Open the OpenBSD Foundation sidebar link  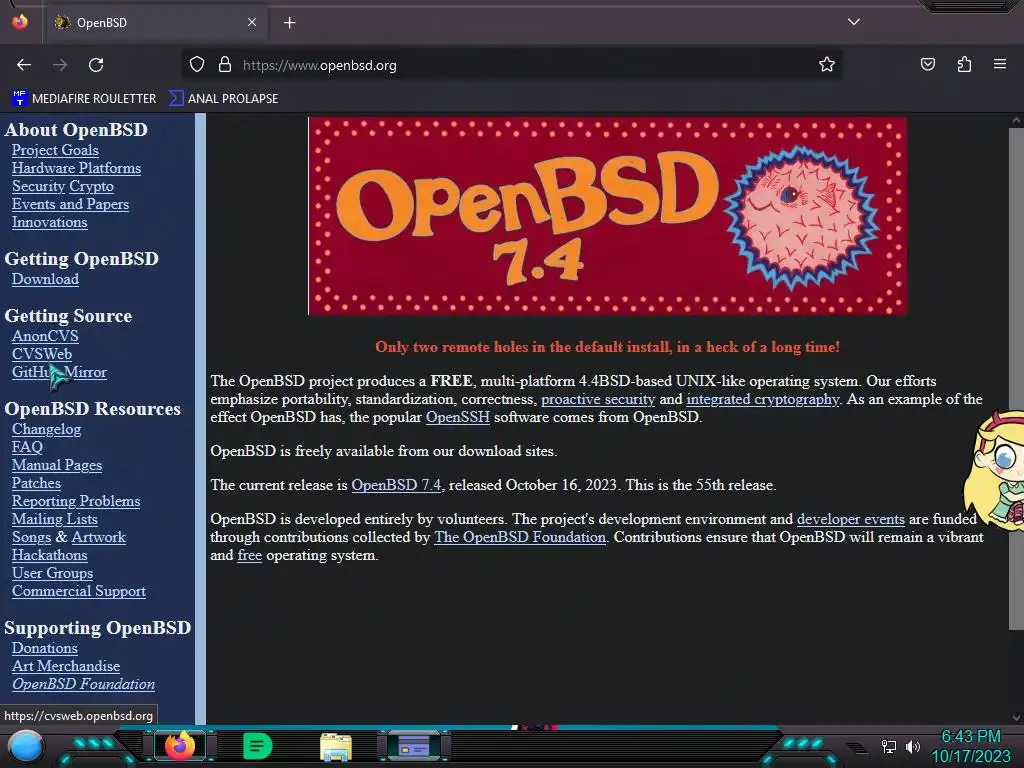(84, 684)
